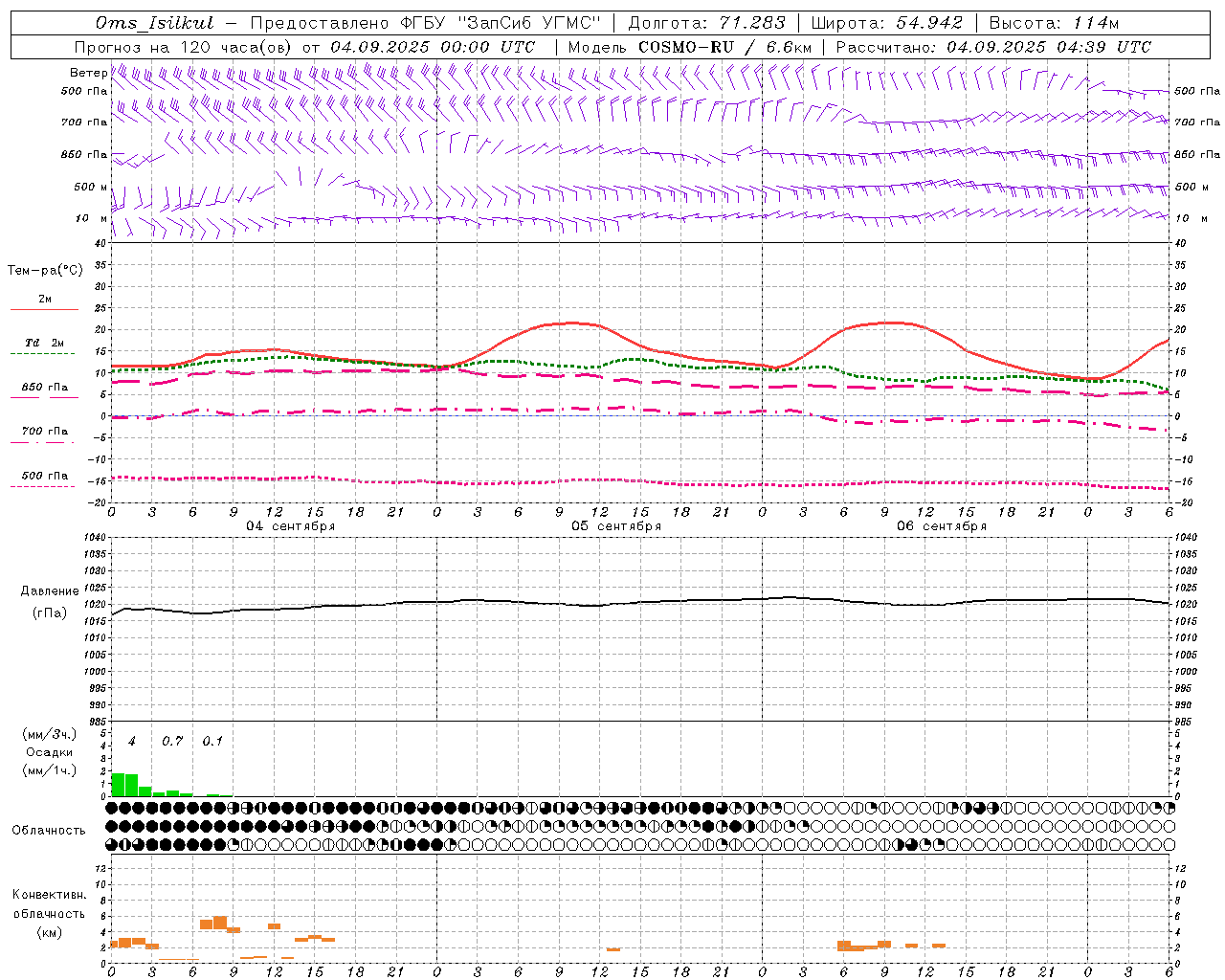Select the date label "06 сентября"
Screen dimensions: 1225x980
pos(942,526)
